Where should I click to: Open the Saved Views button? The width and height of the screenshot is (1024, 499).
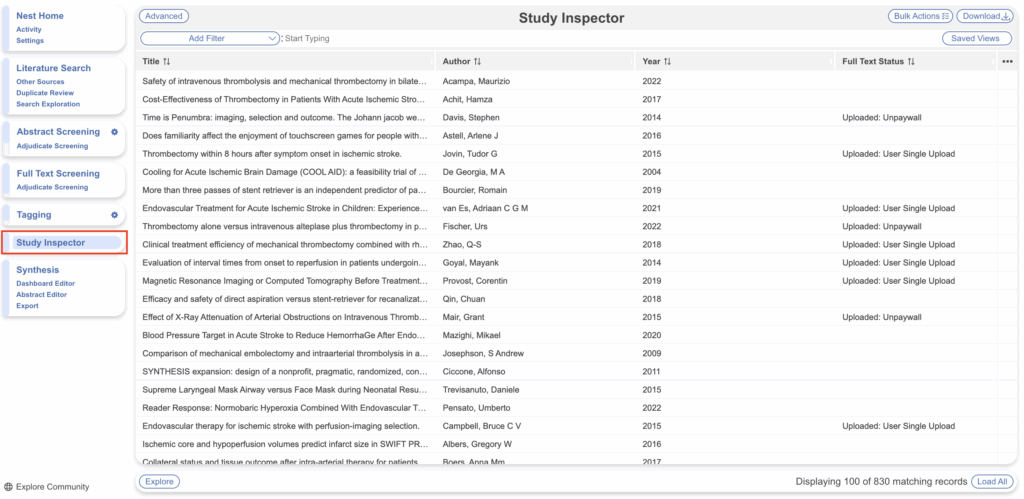pyautogui.click(x=976, y=38)
